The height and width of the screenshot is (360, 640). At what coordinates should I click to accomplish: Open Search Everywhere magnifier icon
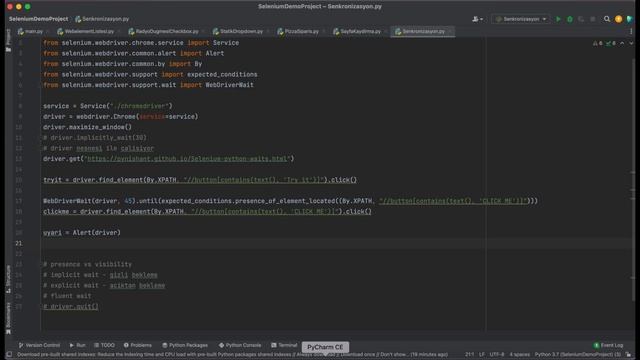(x=607, y=19)
